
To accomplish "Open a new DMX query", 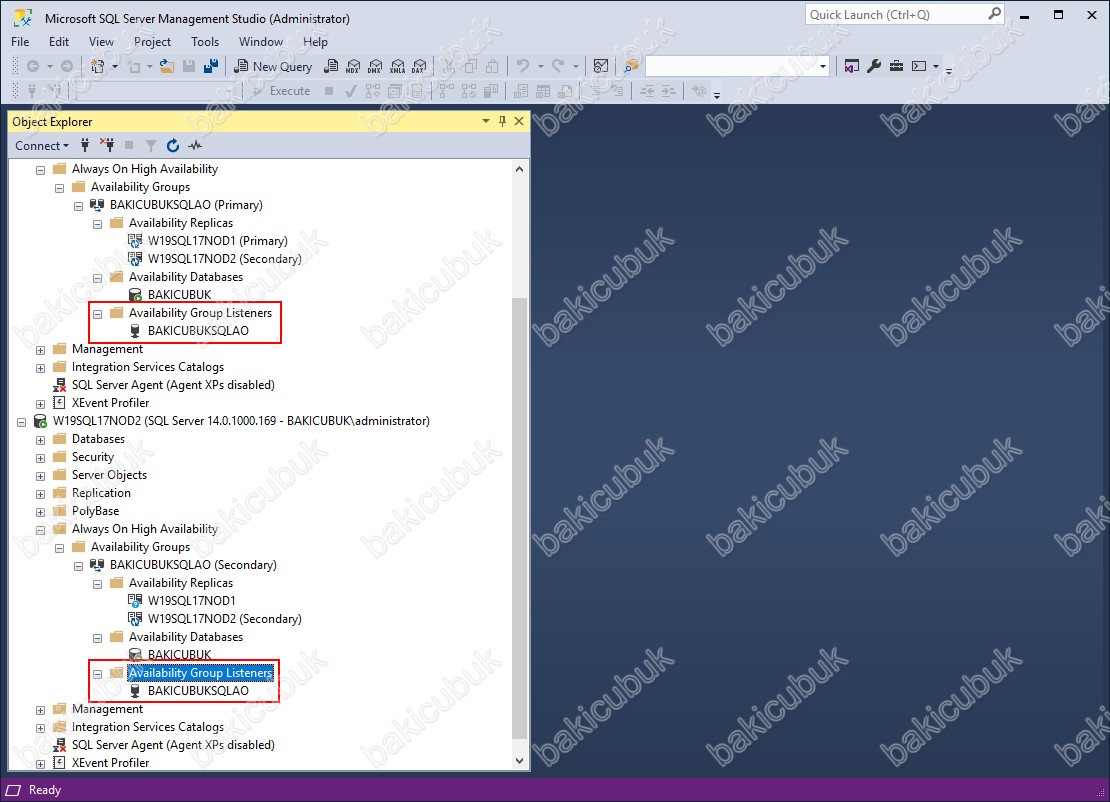I will click(374, 66).
